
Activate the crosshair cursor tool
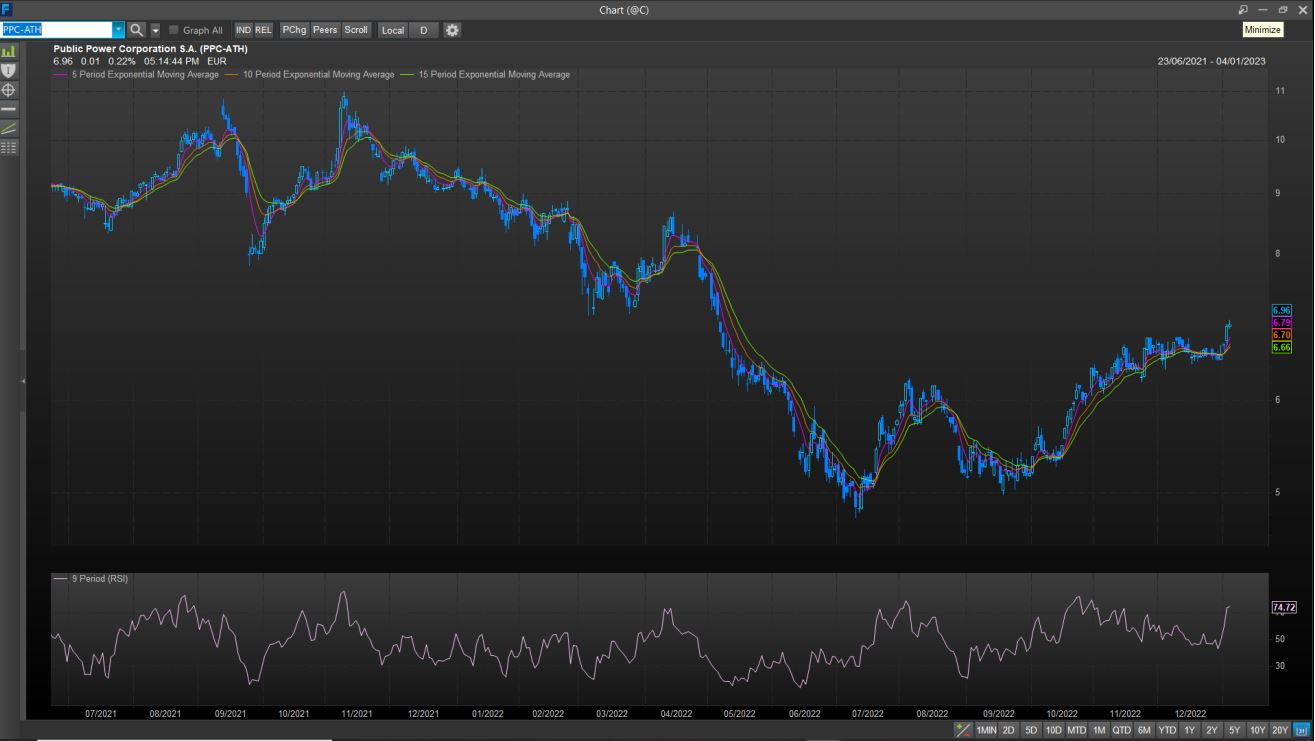point(9,90)
